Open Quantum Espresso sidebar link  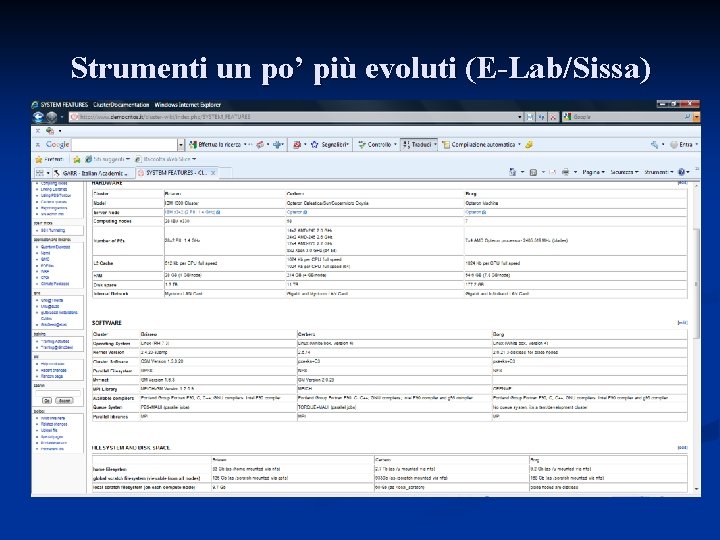coord(56,247)
